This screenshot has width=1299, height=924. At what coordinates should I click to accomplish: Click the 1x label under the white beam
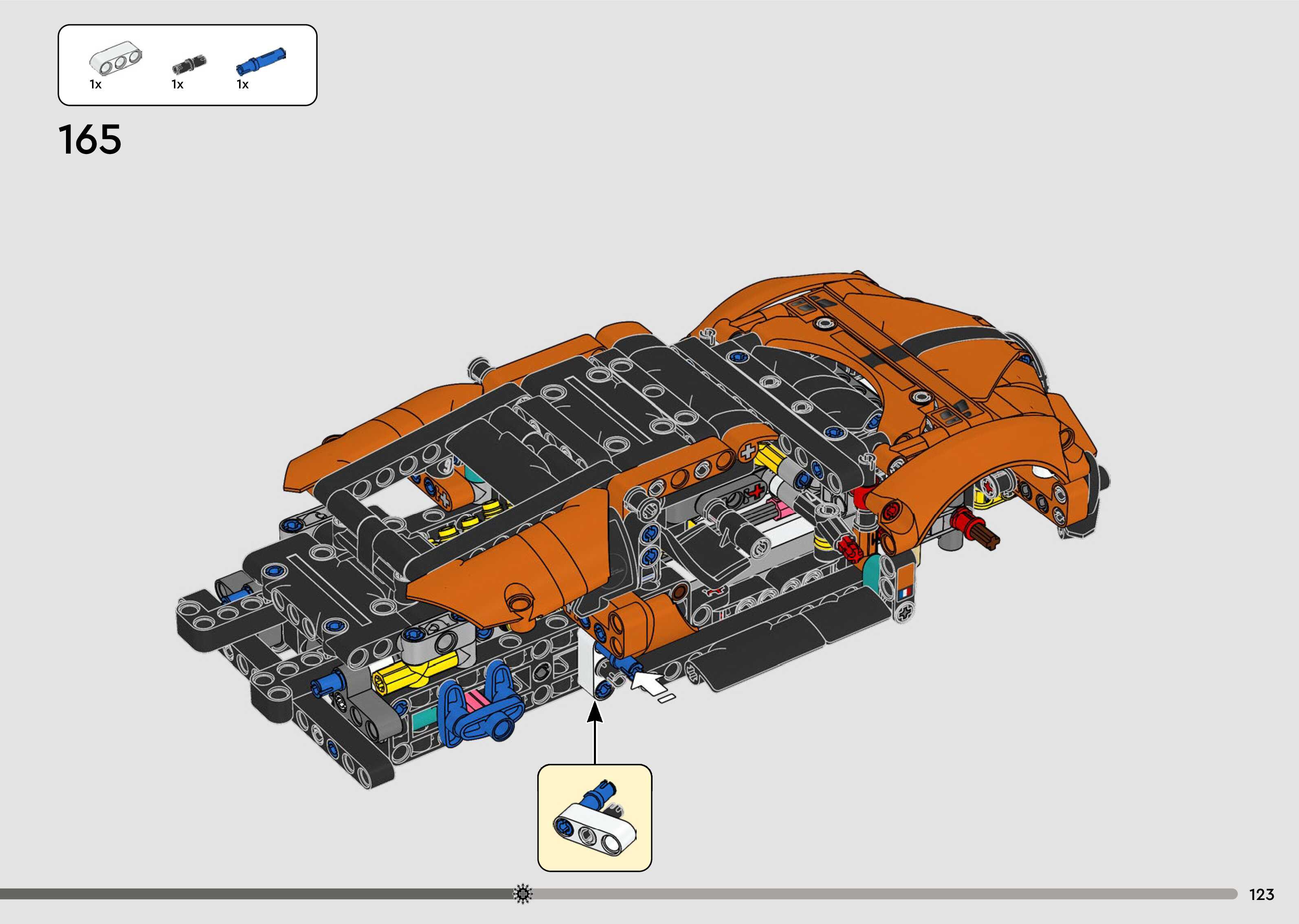96,85
